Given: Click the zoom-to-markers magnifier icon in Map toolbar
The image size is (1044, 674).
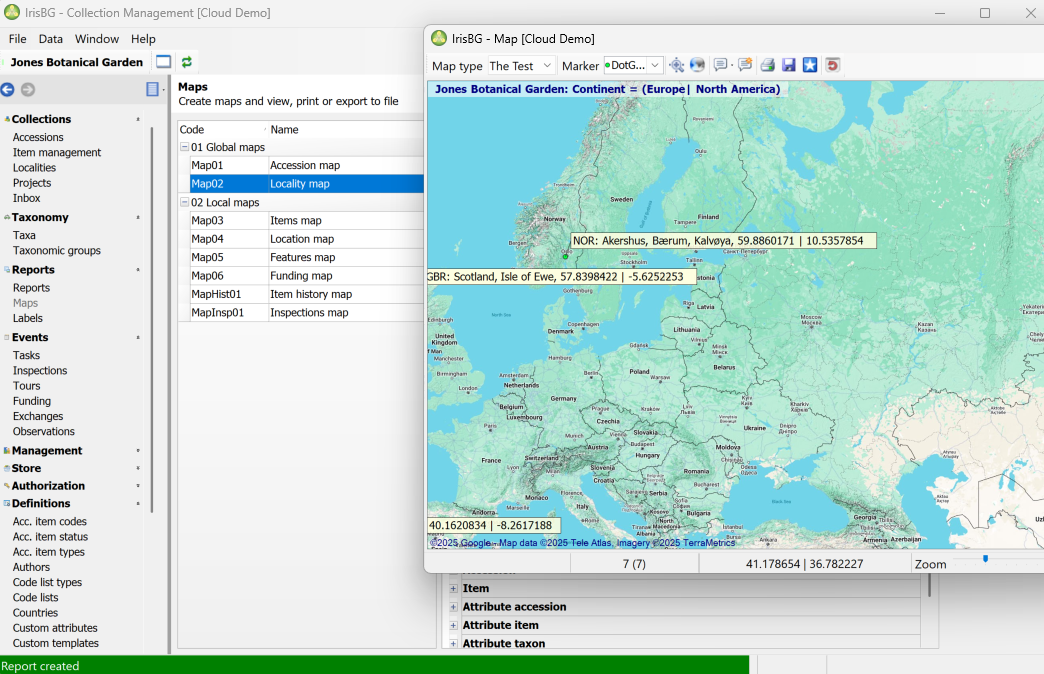Looking at the screenshot, I should point(676,65).
